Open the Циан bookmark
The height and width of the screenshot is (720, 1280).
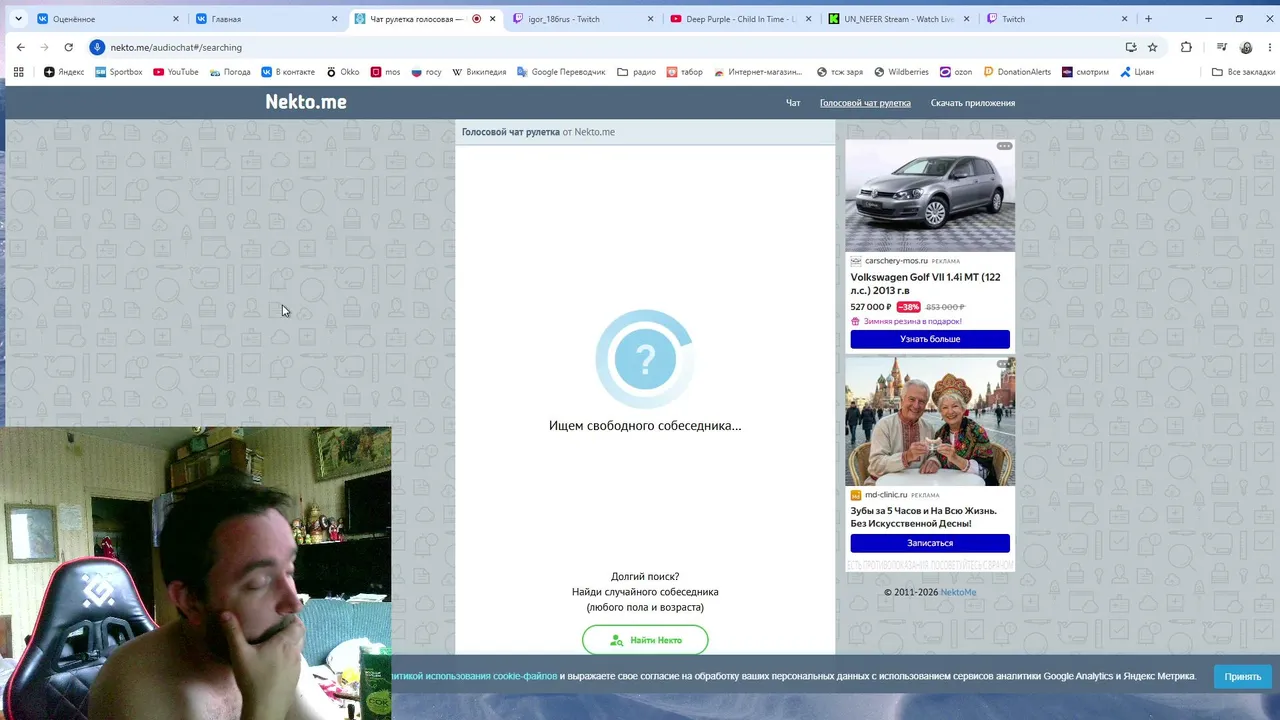(x=1136, y=72)
